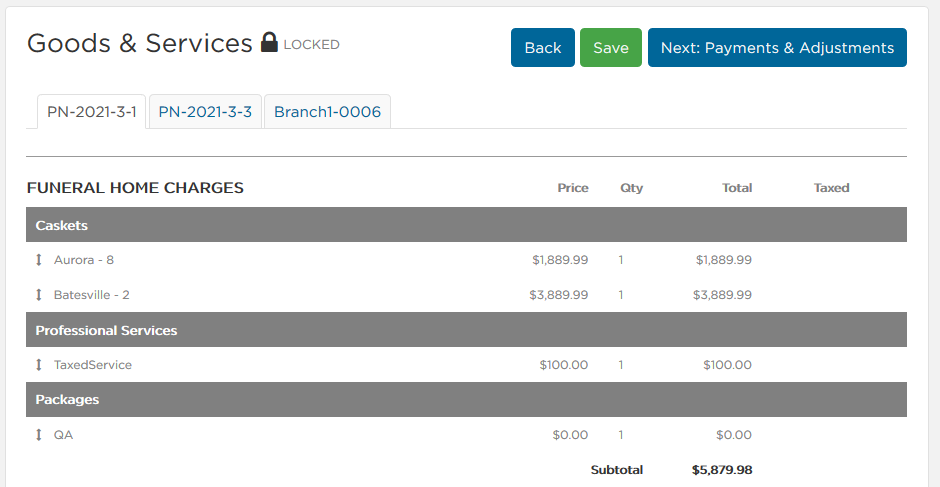
Task: Click reorder handle icon for Aurora - 8
Action: pyautogui.click(x=39, y=260)
